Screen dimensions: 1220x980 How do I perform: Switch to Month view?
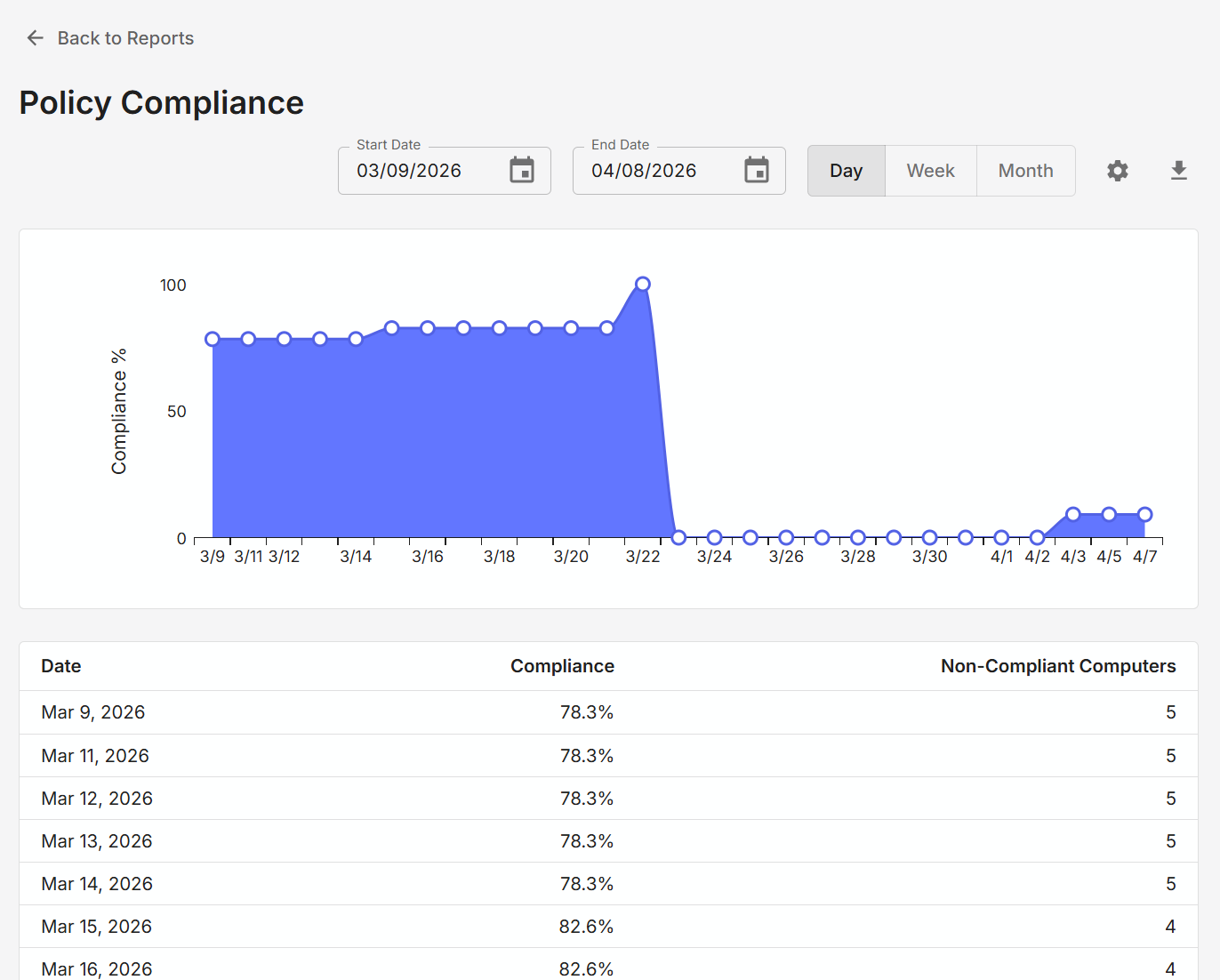click(x=1025, y=170)
